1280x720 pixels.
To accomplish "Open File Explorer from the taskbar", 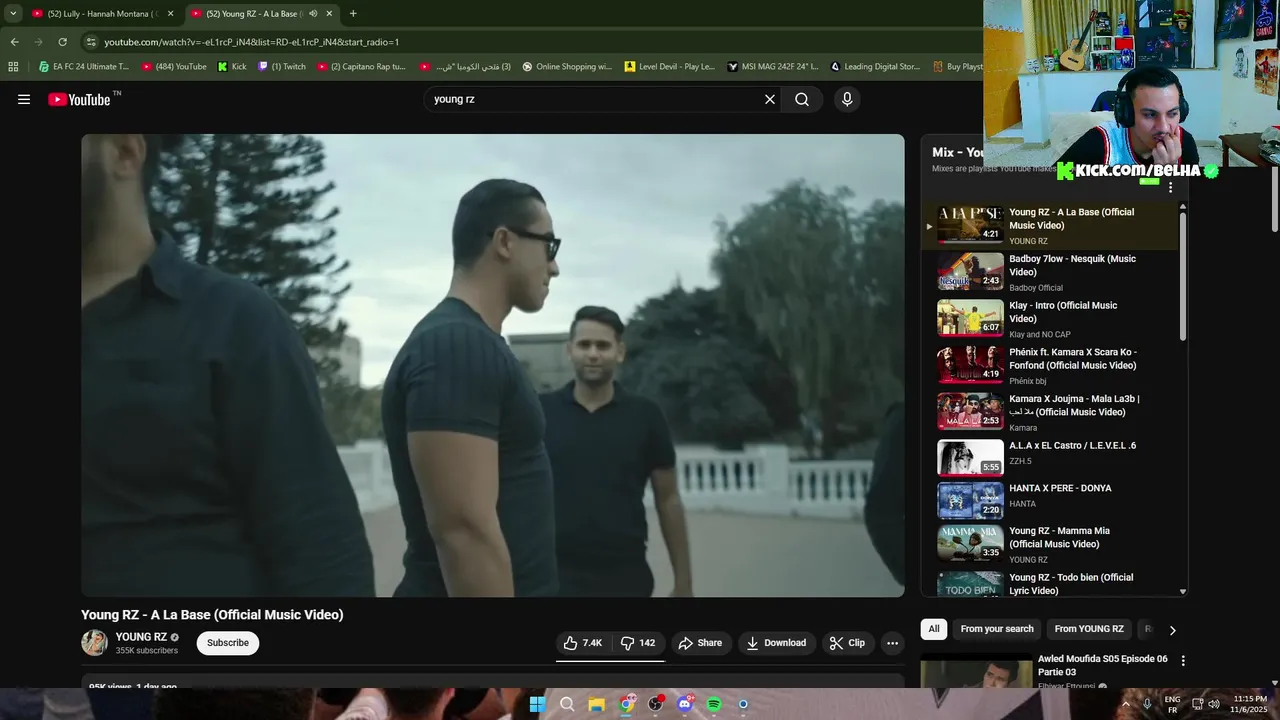I will click(596, 704).
